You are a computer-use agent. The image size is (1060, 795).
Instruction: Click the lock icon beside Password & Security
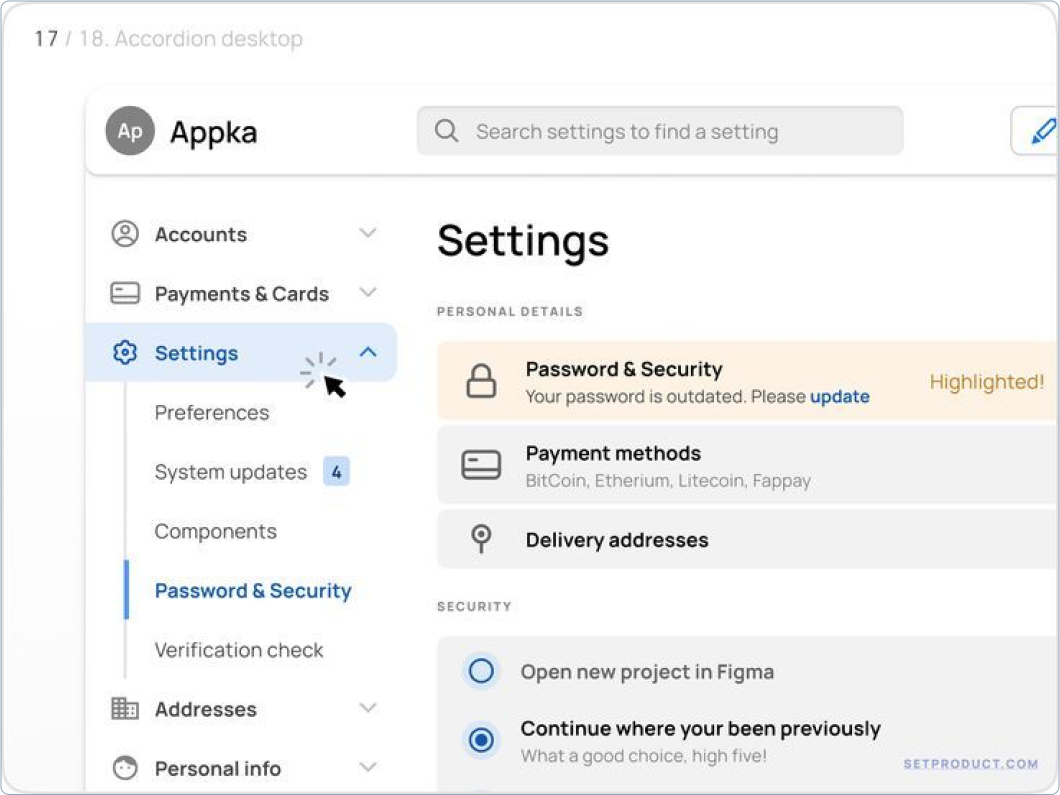[481, 381]
